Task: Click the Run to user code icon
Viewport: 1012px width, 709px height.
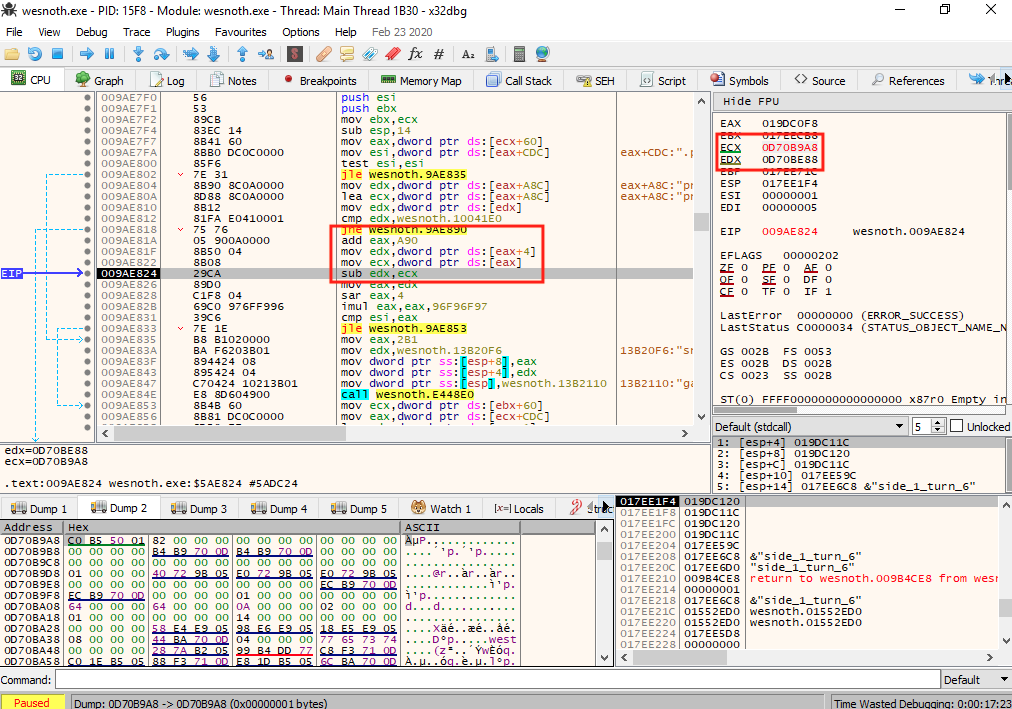Action: click(265, 54)
